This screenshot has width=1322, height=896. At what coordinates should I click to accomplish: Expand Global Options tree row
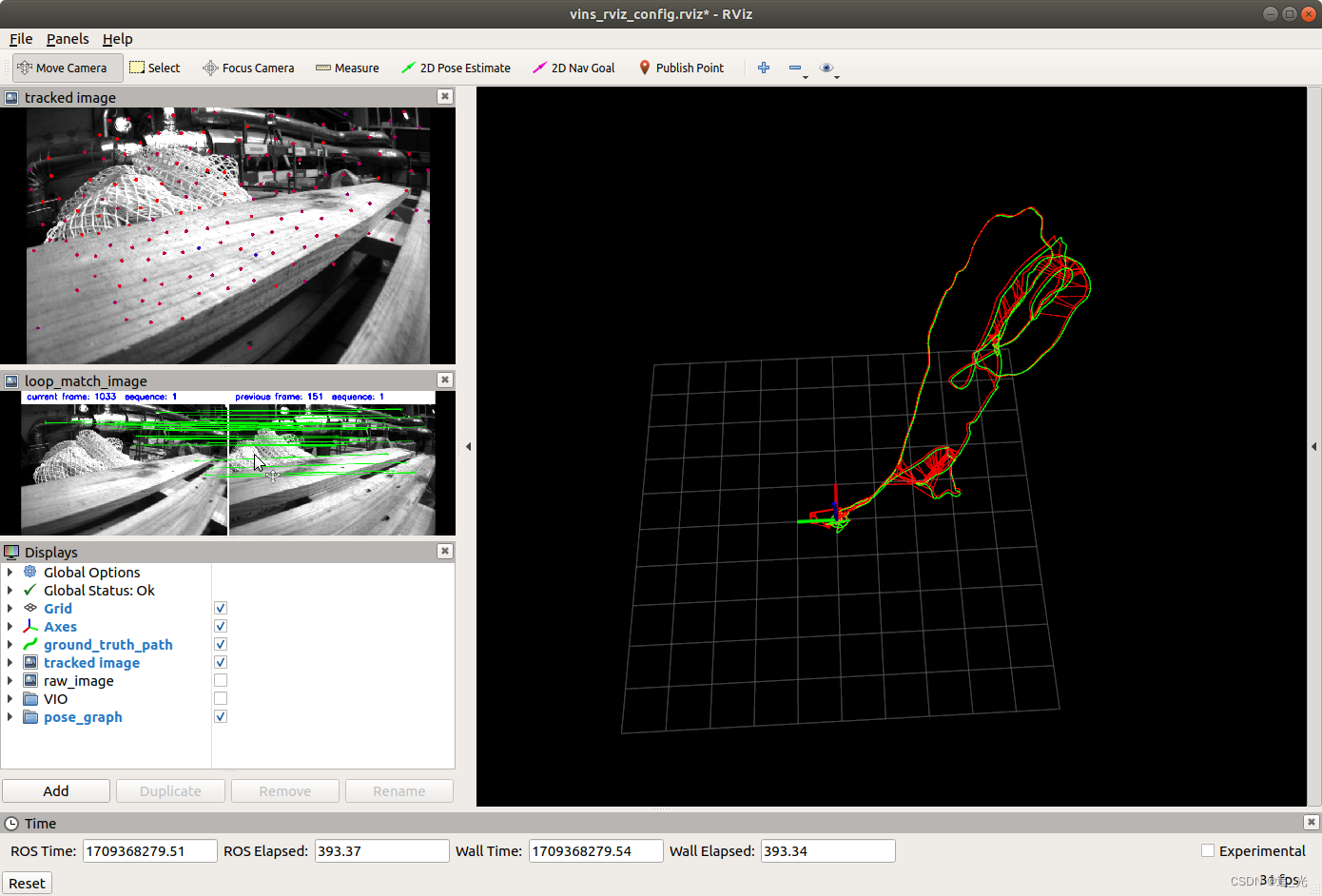click(x=10, y=572)
